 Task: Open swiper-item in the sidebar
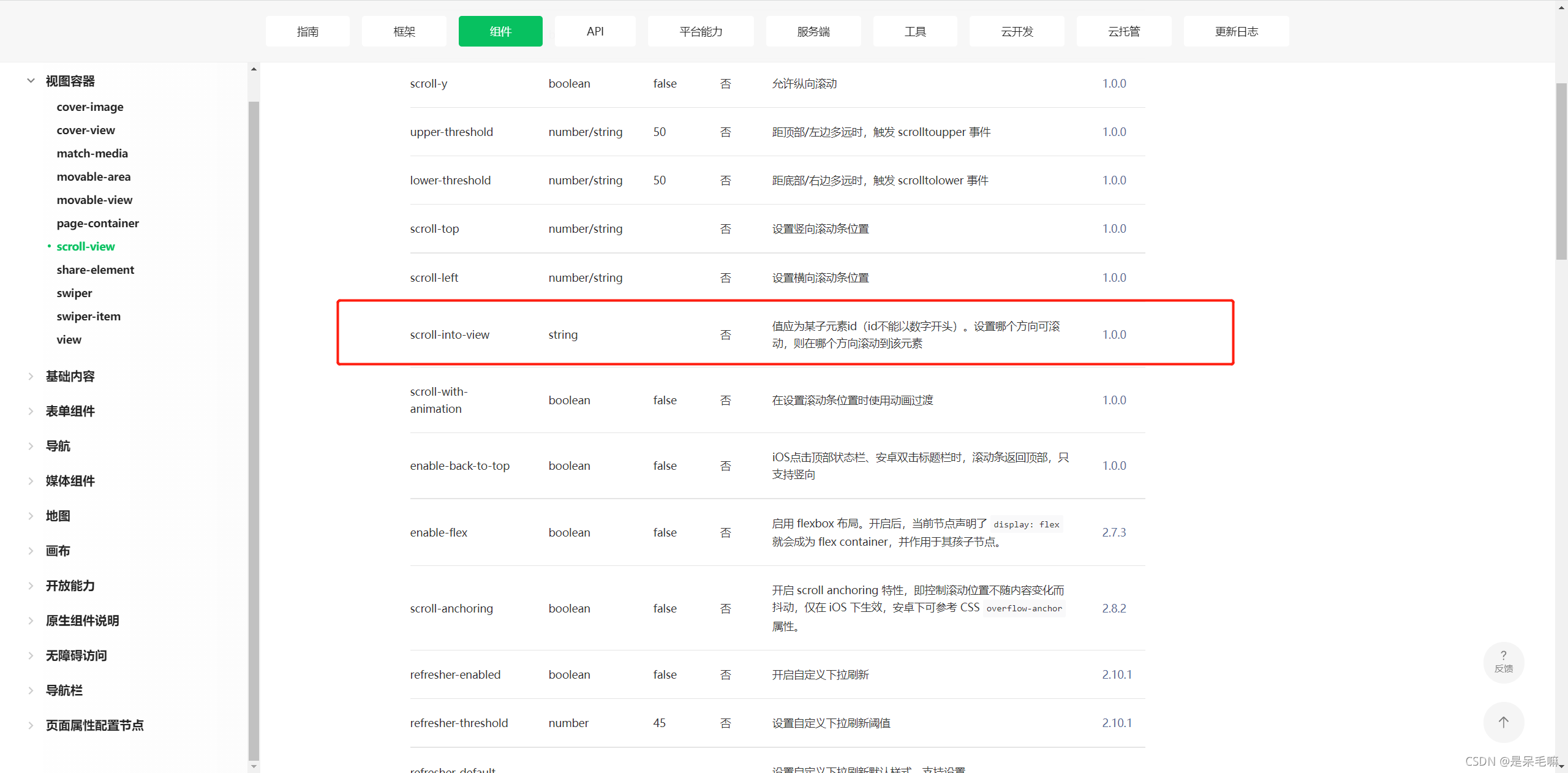pos(88,316)
